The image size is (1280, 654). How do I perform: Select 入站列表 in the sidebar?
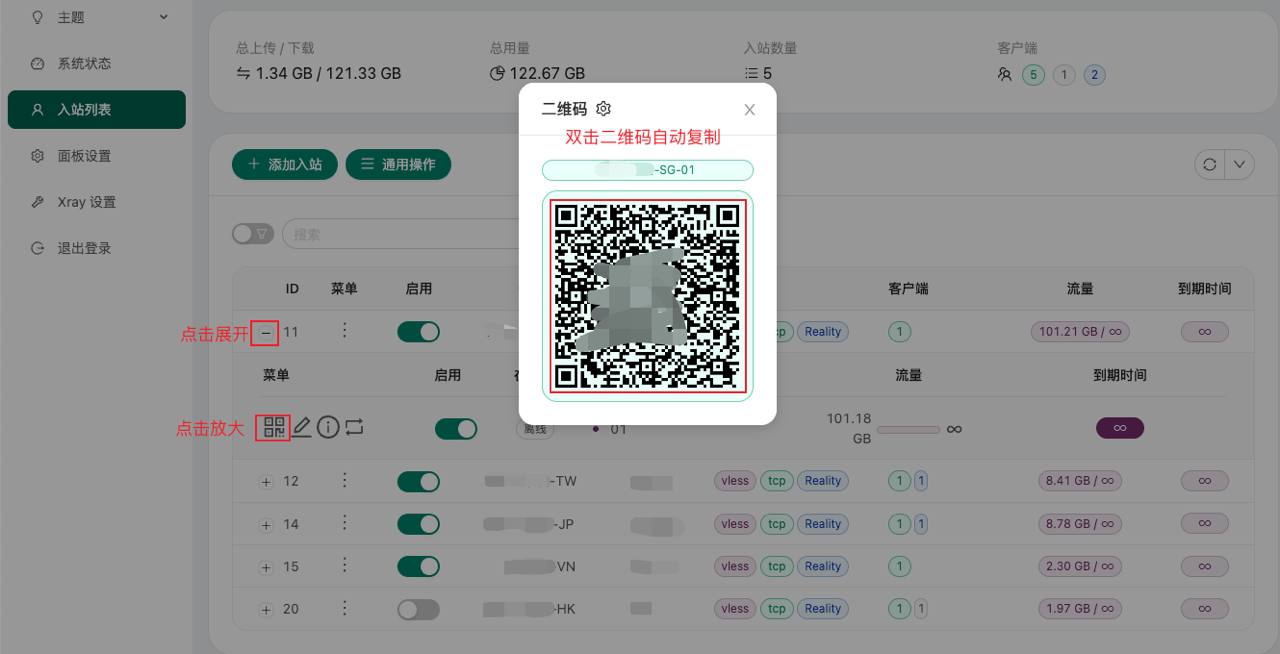pos(97,109)
